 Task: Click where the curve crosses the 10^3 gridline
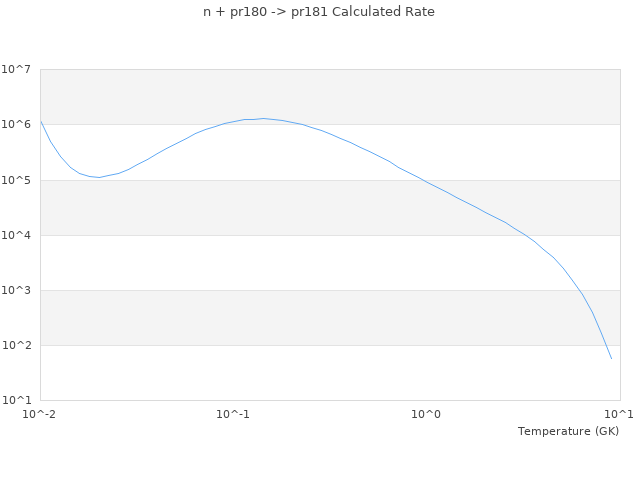pyautogui.click(x=581, y=290)
